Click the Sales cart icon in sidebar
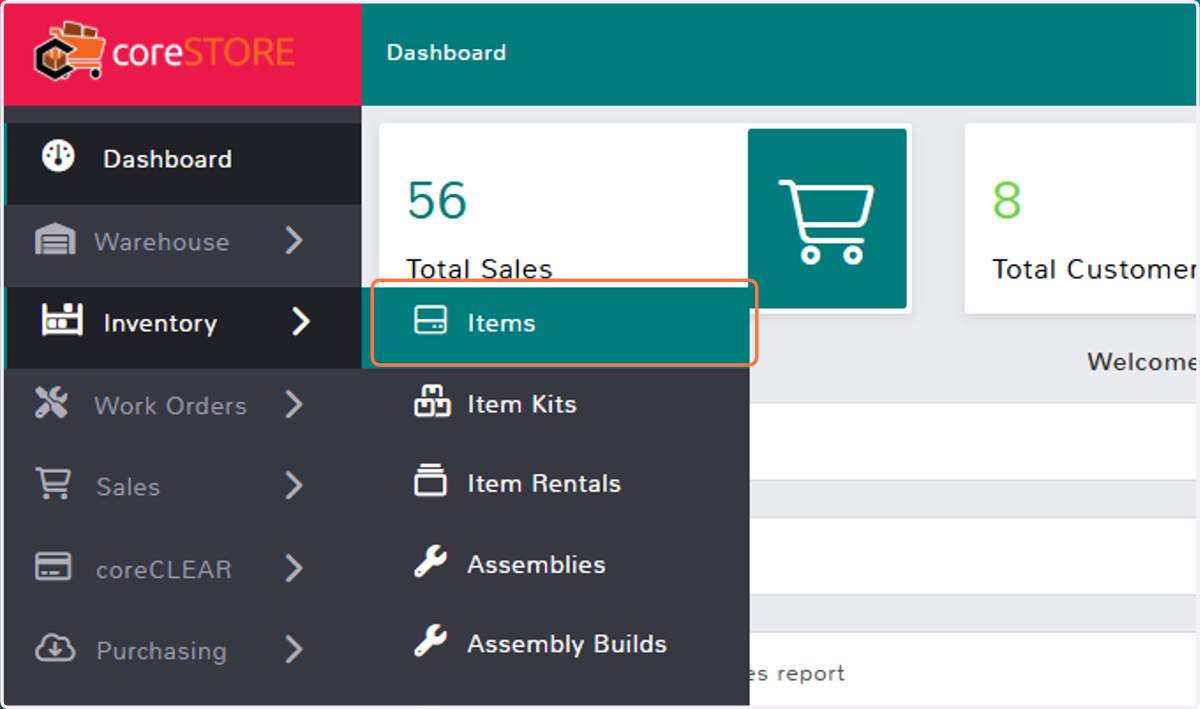Screen dimensions: 1200x709 pyautogui.click(x=53, y=484)
